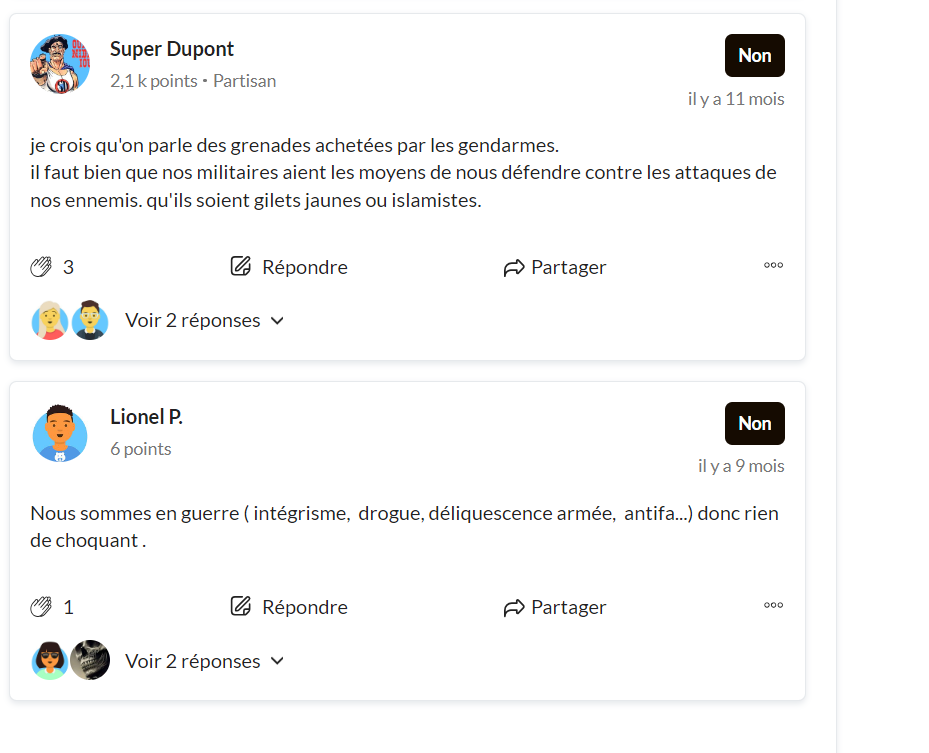
Task: Open the Super Dupont username link
Action: click(172, 49)
